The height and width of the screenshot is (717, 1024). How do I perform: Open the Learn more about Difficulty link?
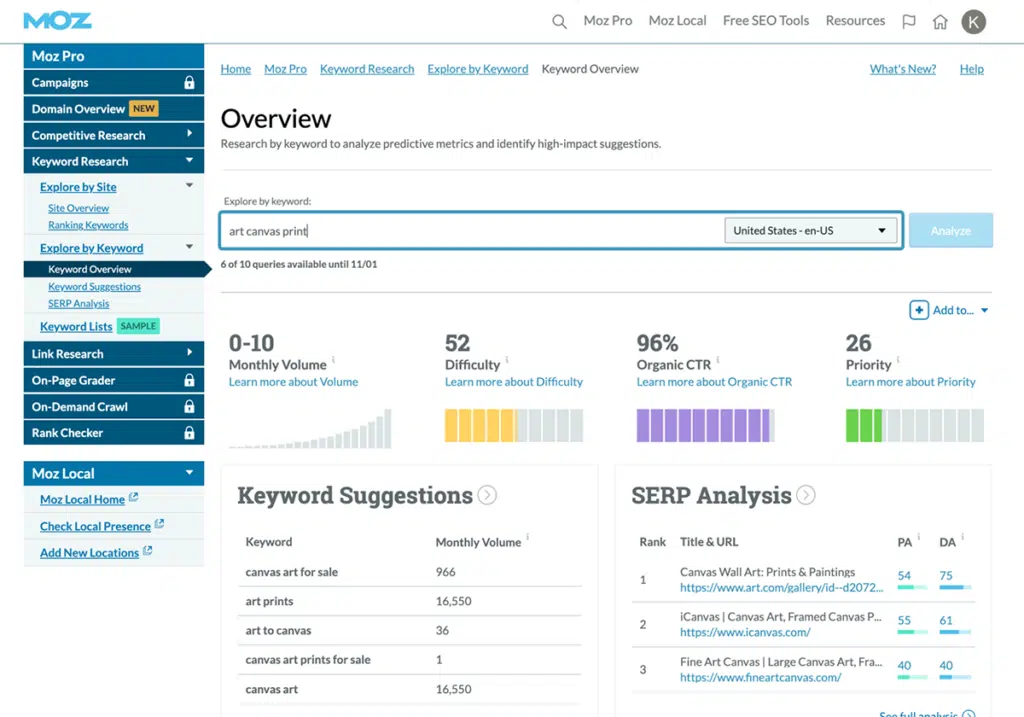pyautogui.click(x=513, y=382)
